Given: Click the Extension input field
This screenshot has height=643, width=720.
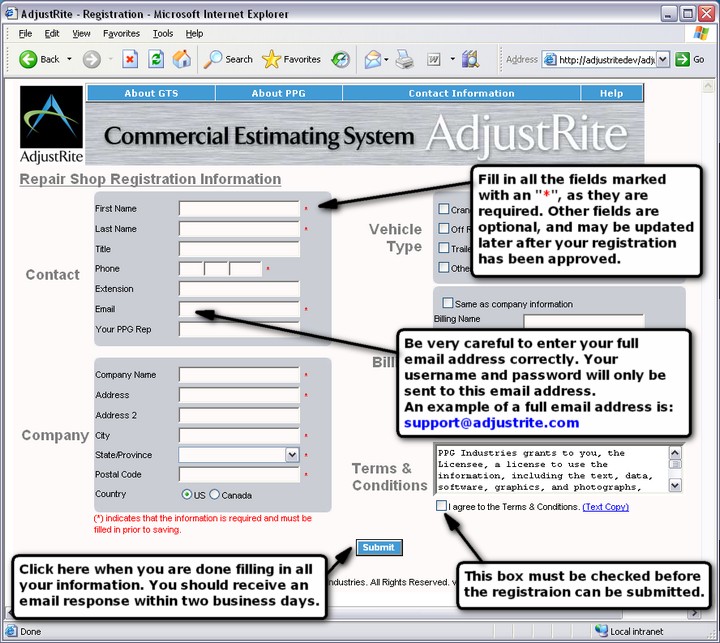Looking at the screenshot, I should [239, 289].
